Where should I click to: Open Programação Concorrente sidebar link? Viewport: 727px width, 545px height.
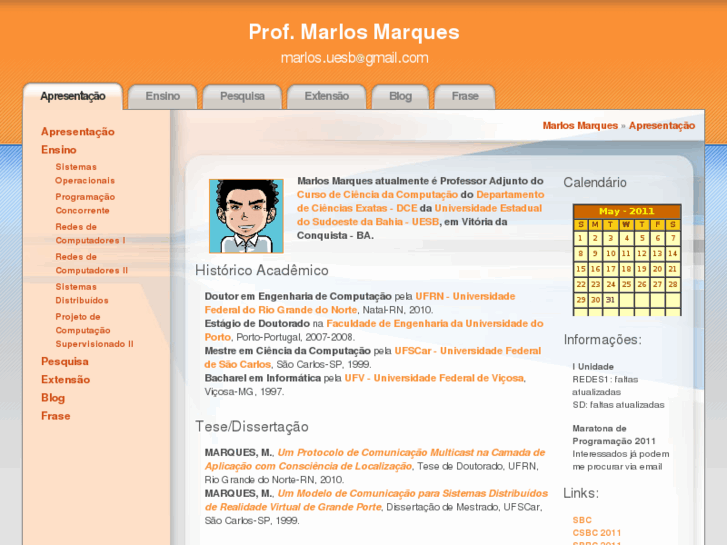[85, 204]
